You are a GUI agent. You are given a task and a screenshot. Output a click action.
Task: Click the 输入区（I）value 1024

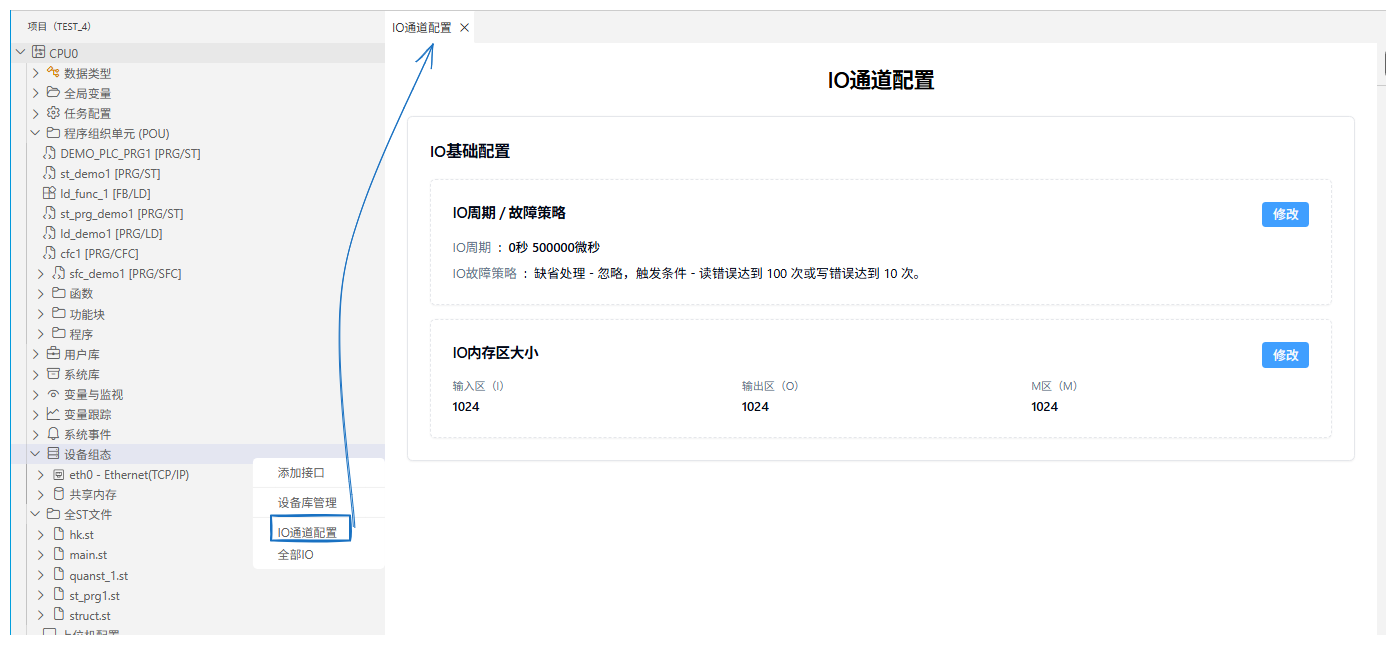tap(466, 407)
